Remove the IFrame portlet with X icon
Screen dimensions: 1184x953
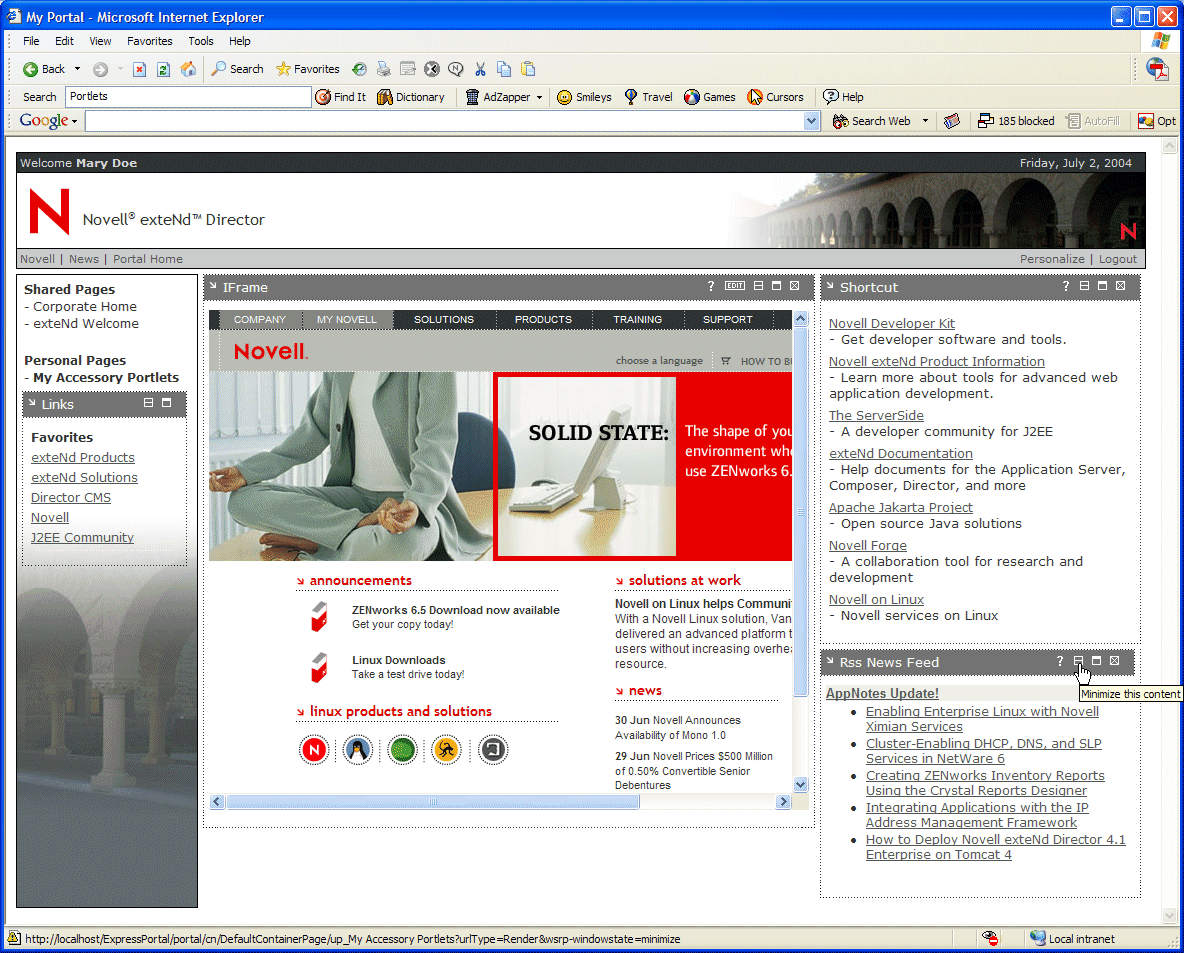(794, 285)
